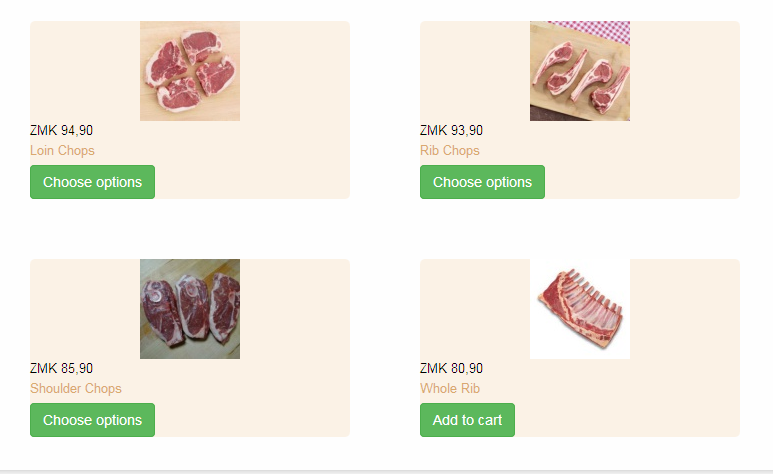Click the ZMK 85,90 price text

[61, 368]
